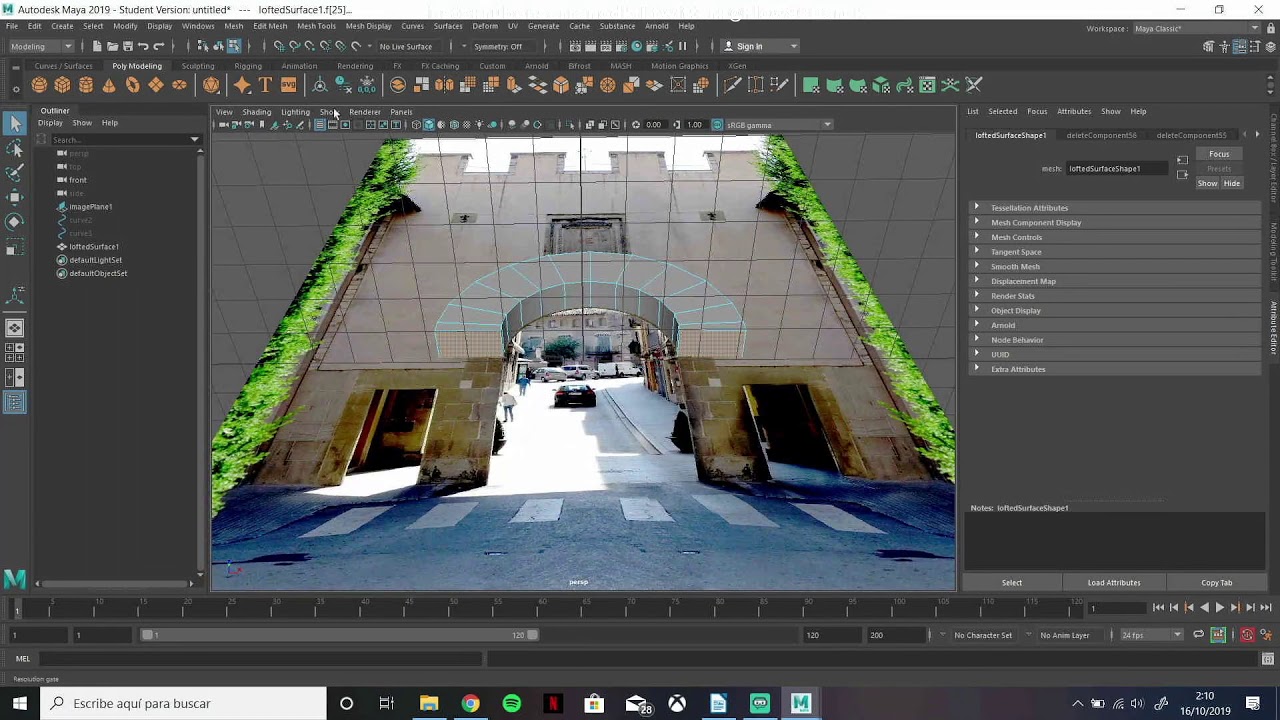
Task: Toggle Attribute Editor sidebar icon top right
Action: (1239, 46)
